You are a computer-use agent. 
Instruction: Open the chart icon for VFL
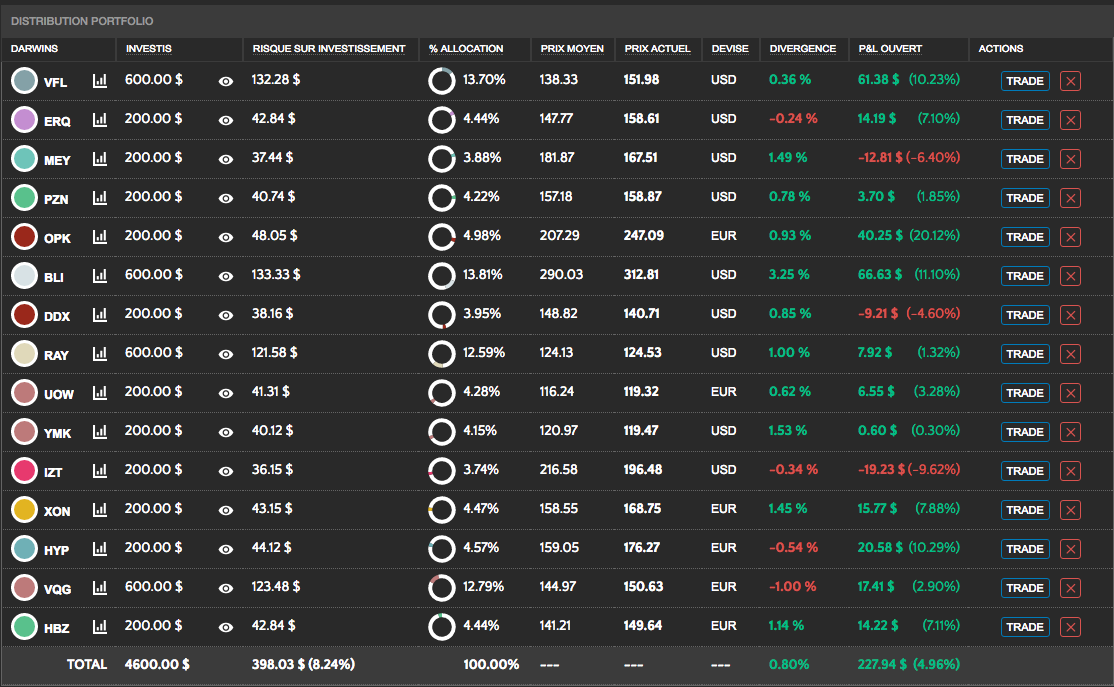pyautogui.click(x=99, y=81)
